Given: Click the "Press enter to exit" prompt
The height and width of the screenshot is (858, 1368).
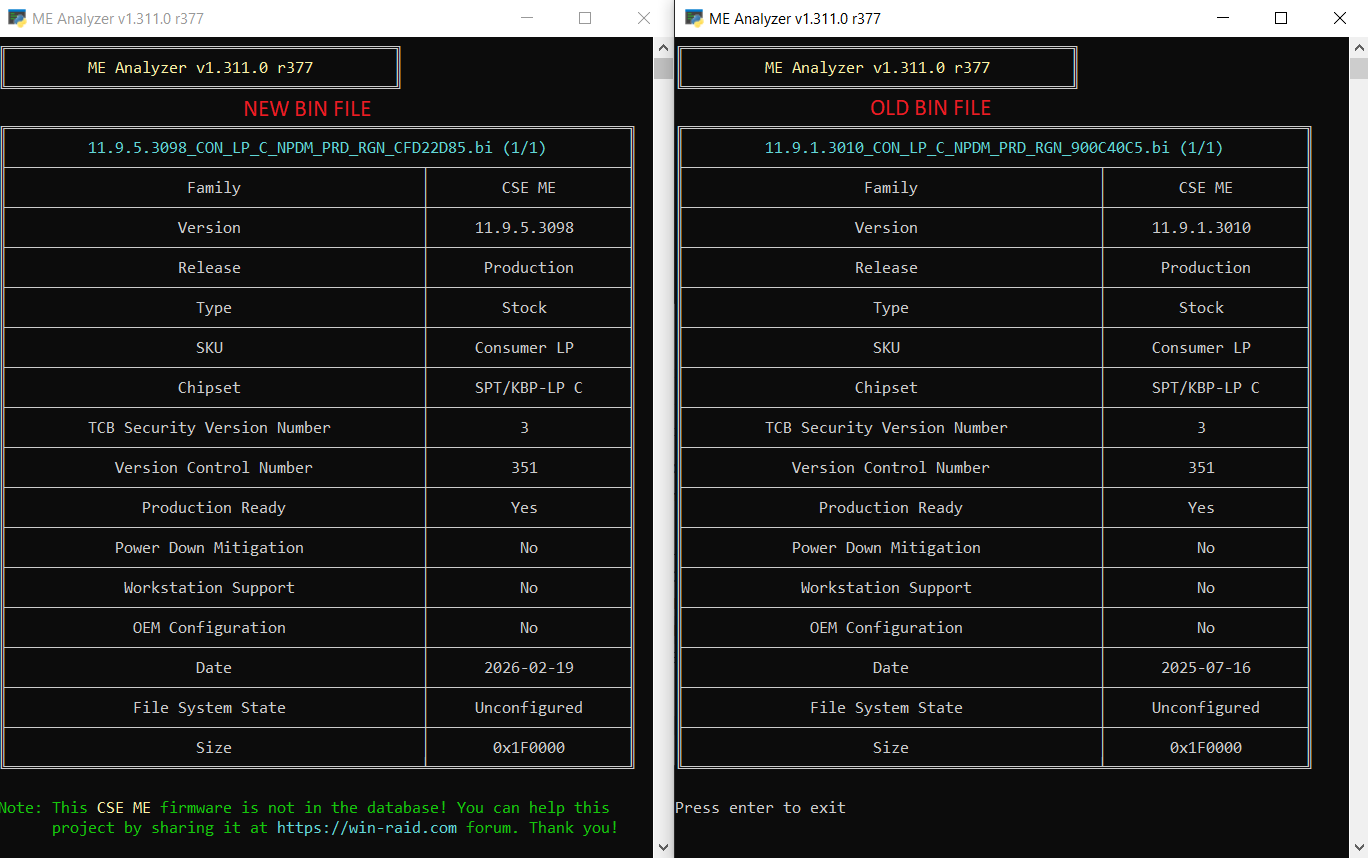Looking at the screenshot, I should click(x=760, y=808).
